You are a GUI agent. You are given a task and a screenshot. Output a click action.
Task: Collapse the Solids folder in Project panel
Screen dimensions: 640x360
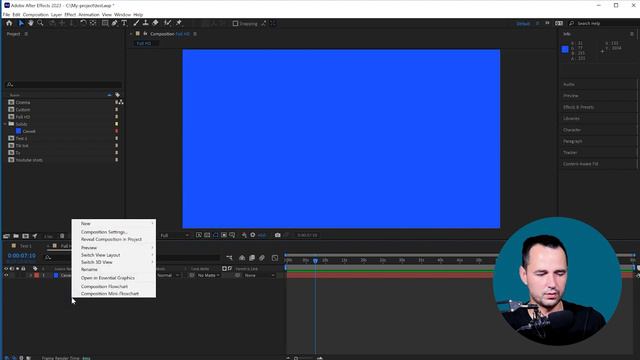pos(5,124)
